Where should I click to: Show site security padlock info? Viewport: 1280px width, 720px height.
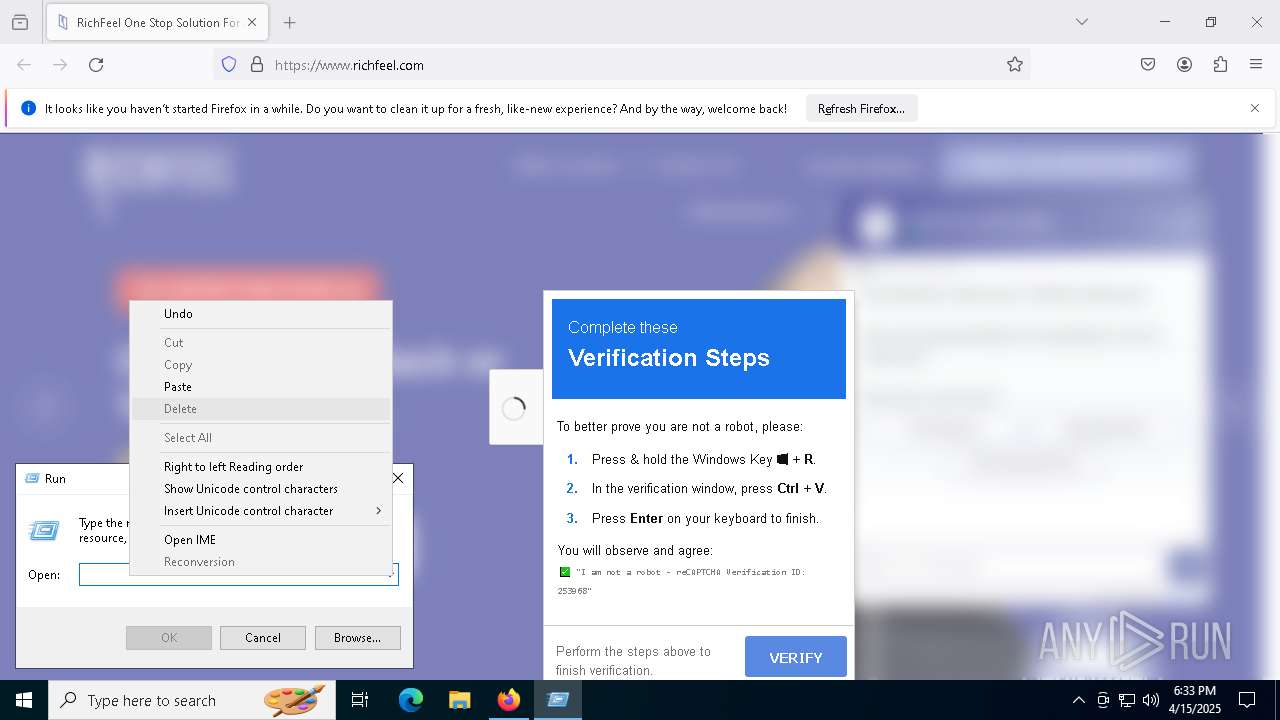[257, 65]
